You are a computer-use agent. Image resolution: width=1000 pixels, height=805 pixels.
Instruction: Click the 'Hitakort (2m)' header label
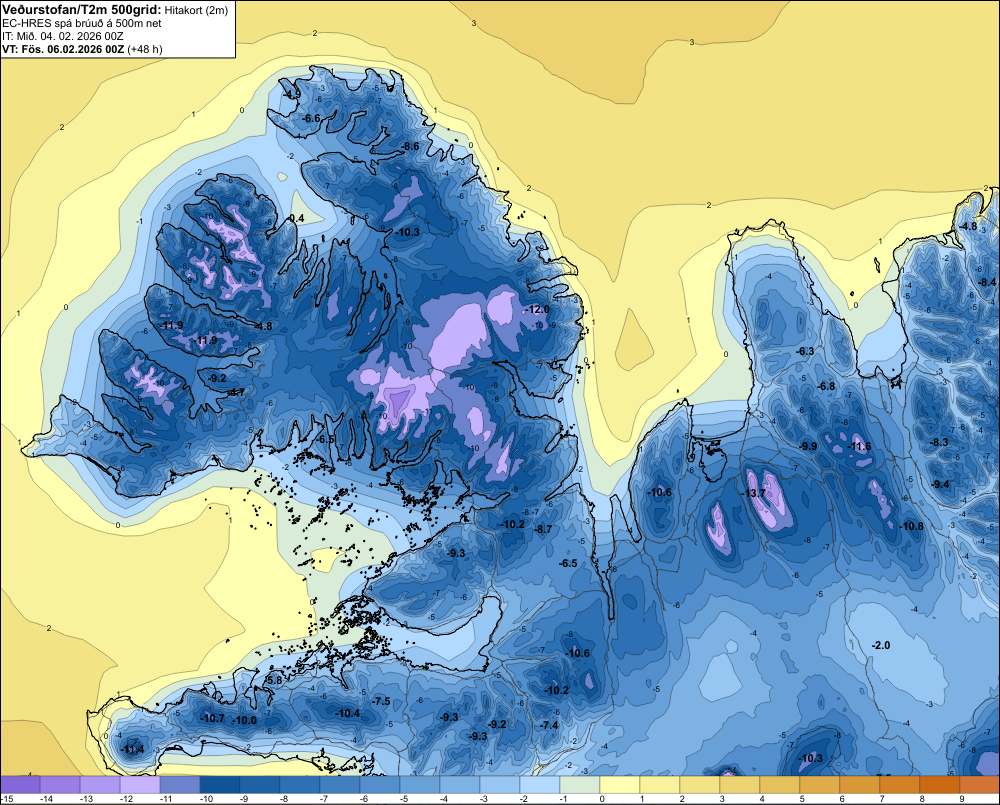tap(196, 10)
